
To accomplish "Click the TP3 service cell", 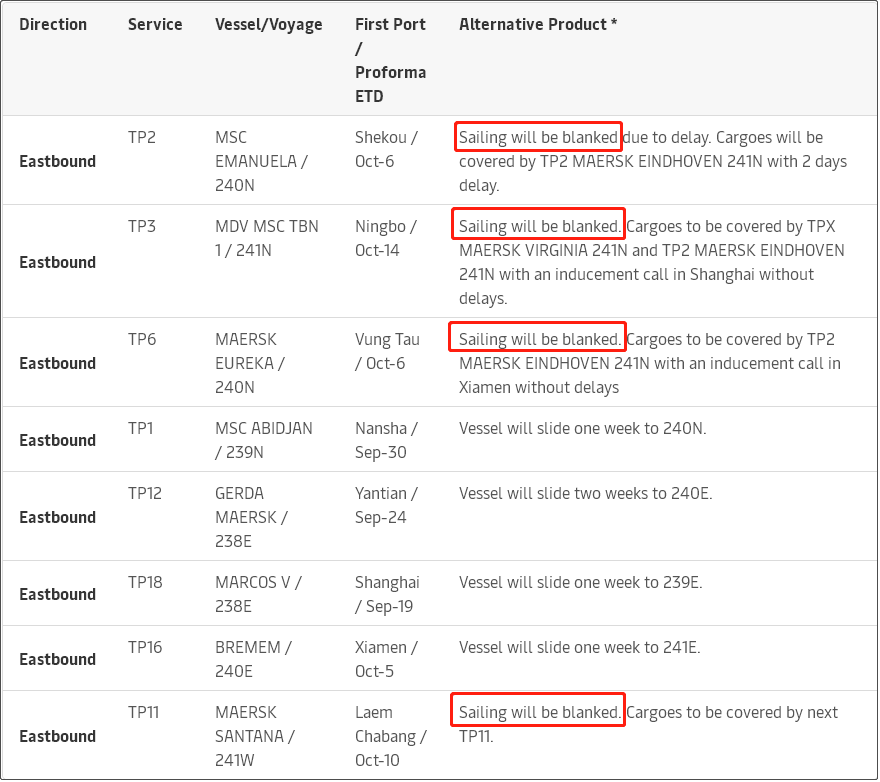I will 142,226.
